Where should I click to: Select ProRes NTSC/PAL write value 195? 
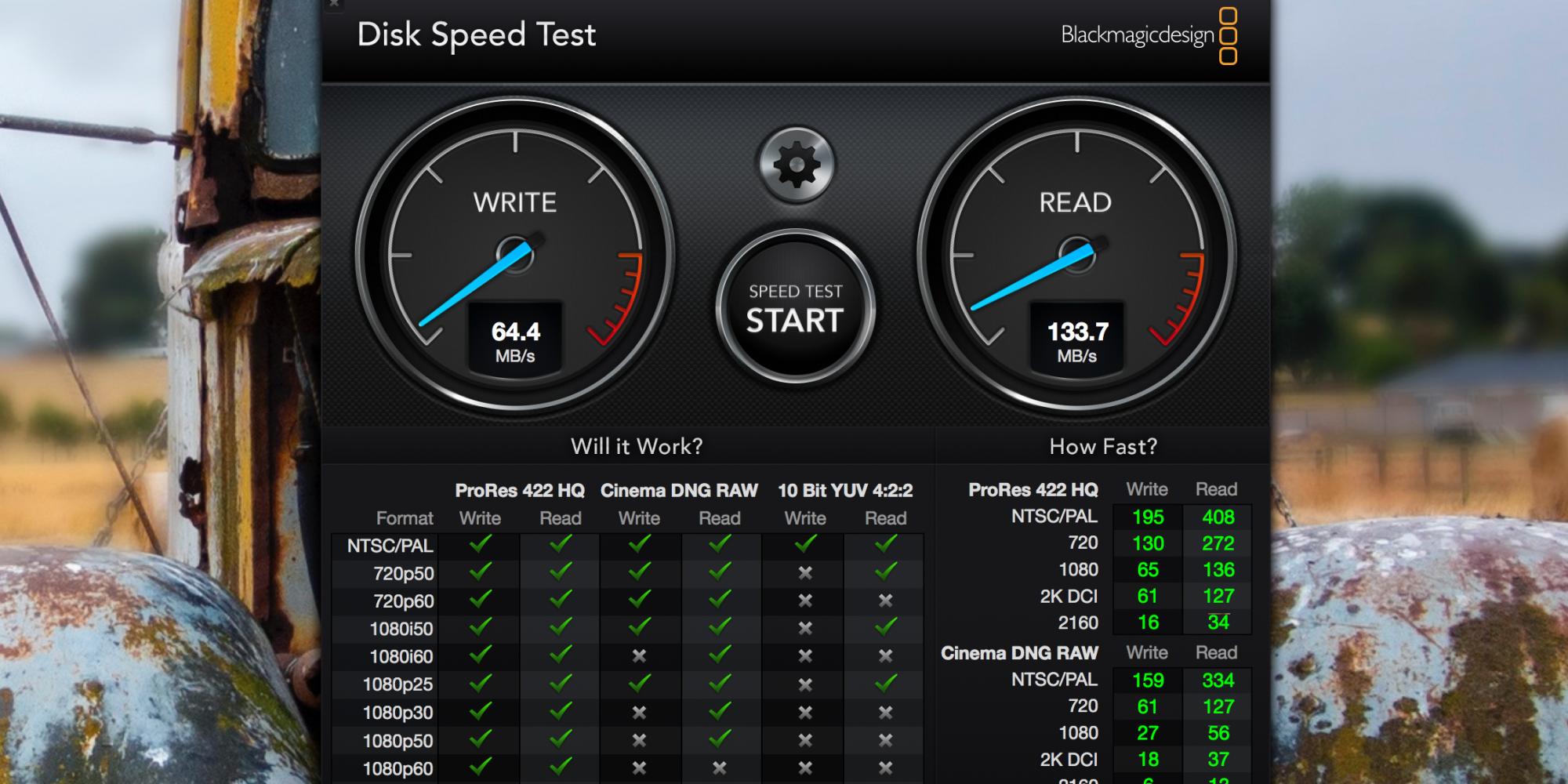click(1148, 517)
